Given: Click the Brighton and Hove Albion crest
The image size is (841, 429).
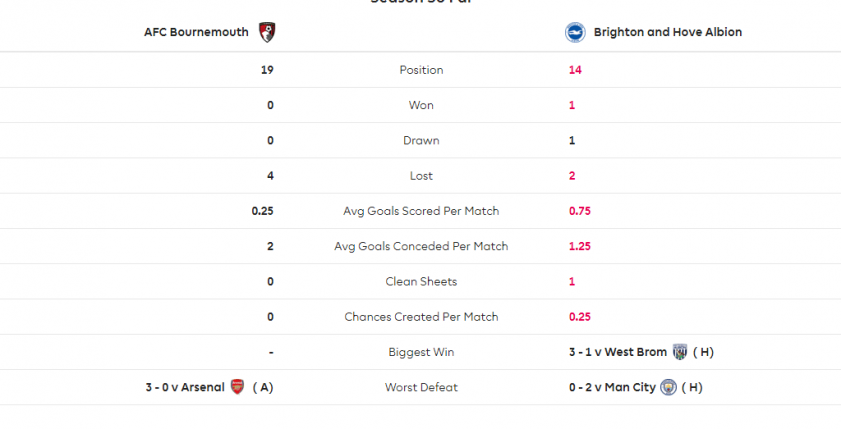Looking at the screenshot, I should pyautogui.click(x=575, y=32).
